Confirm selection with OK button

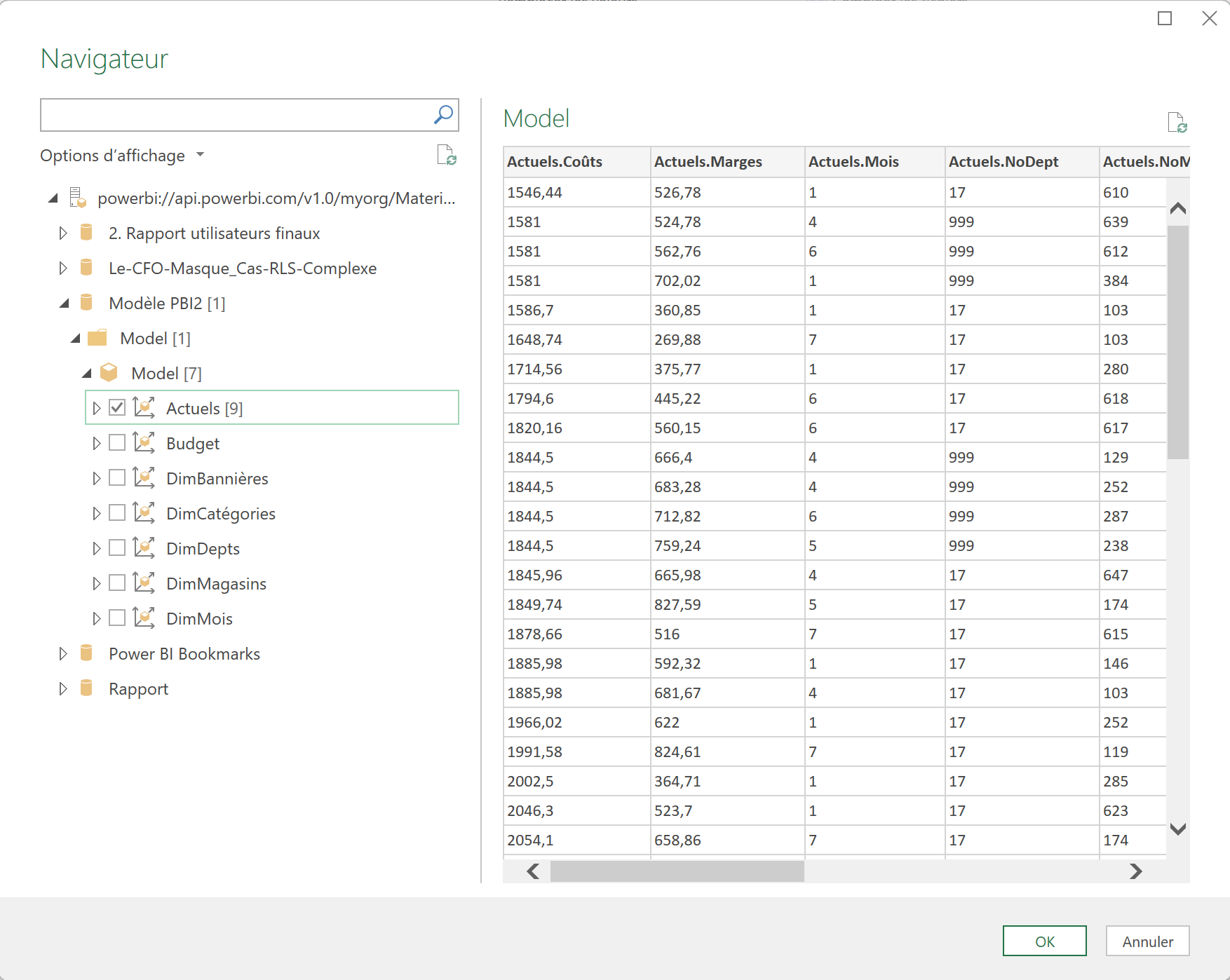[1045, 941]
